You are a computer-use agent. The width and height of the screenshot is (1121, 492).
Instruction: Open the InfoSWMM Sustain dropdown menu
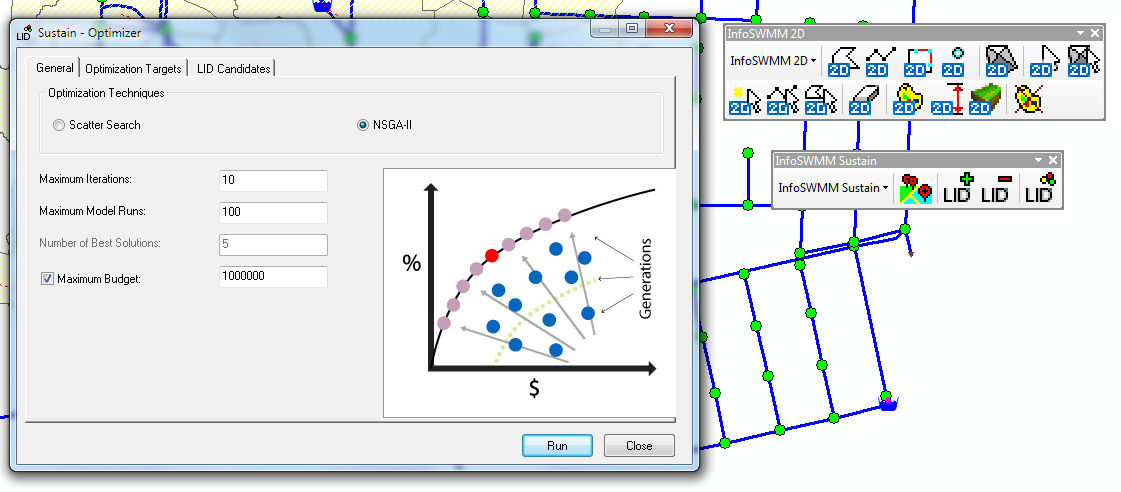833,188
